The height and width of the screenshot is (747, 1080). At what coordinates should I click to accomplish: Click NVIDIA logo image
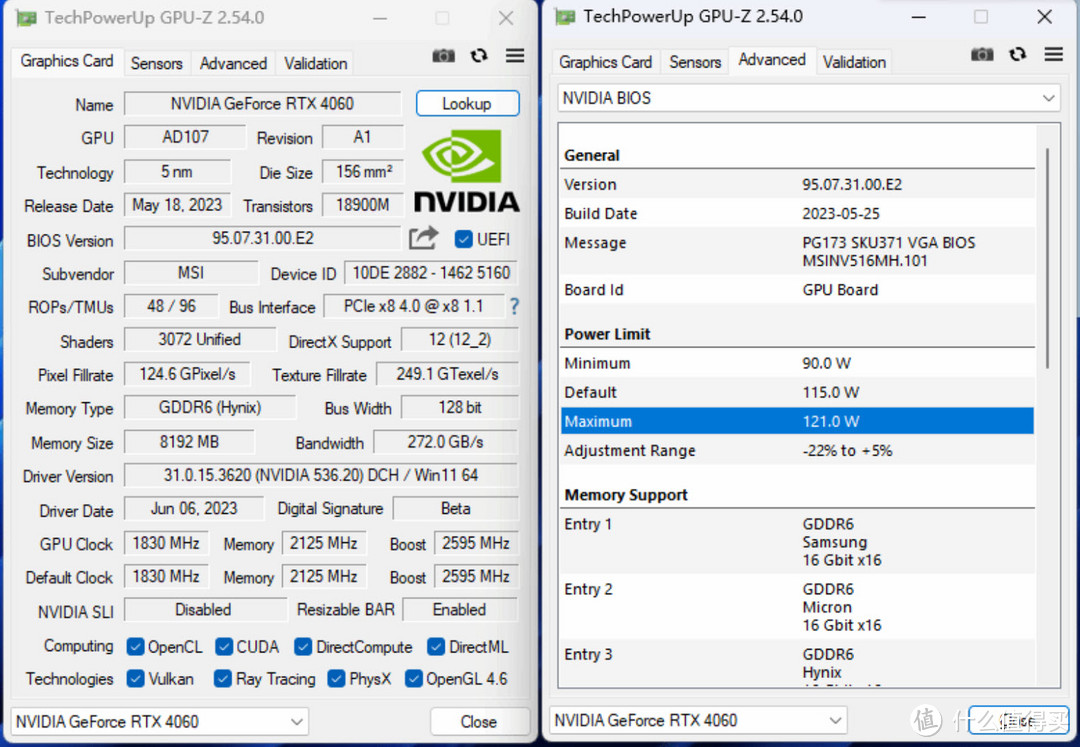pyautogui.click(x=466, y=171)
